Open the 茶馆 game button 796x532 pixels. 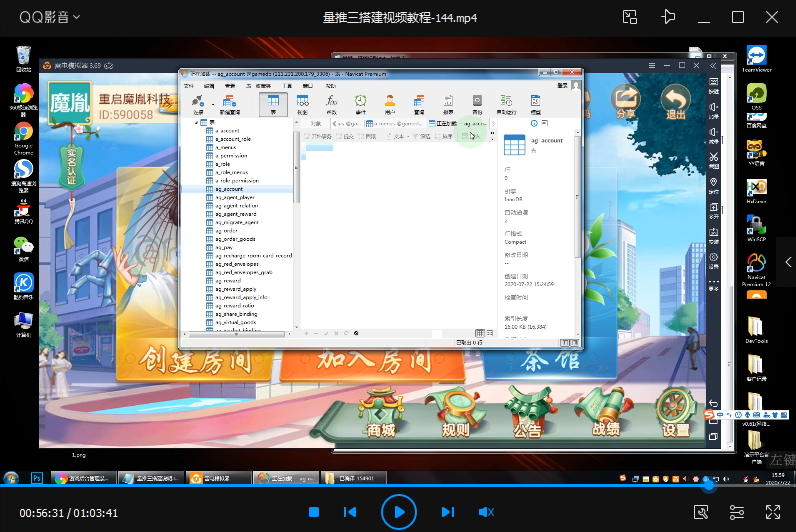tap(550, 362)
